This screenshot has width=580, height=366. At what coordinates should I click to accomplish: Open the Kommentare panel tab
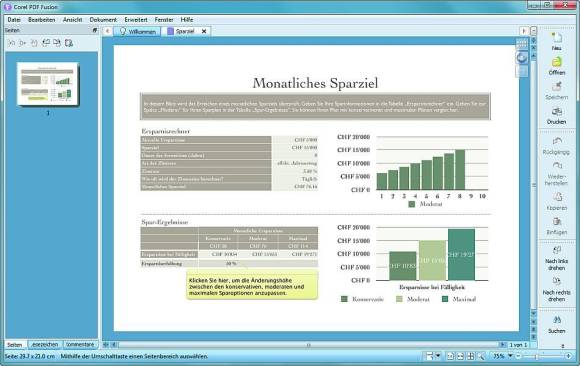[80, 345]
